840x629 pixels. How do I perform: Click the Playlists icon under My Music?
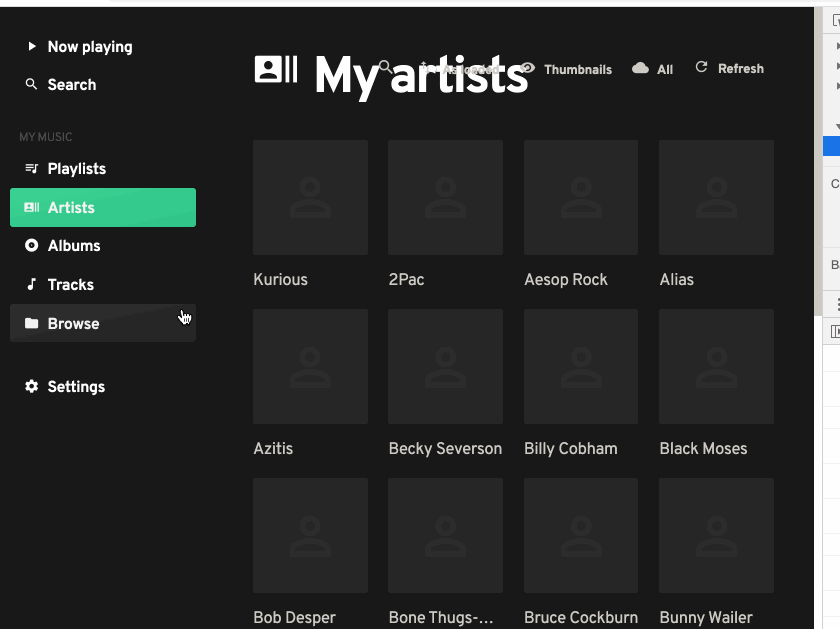[x=31, y=168]
